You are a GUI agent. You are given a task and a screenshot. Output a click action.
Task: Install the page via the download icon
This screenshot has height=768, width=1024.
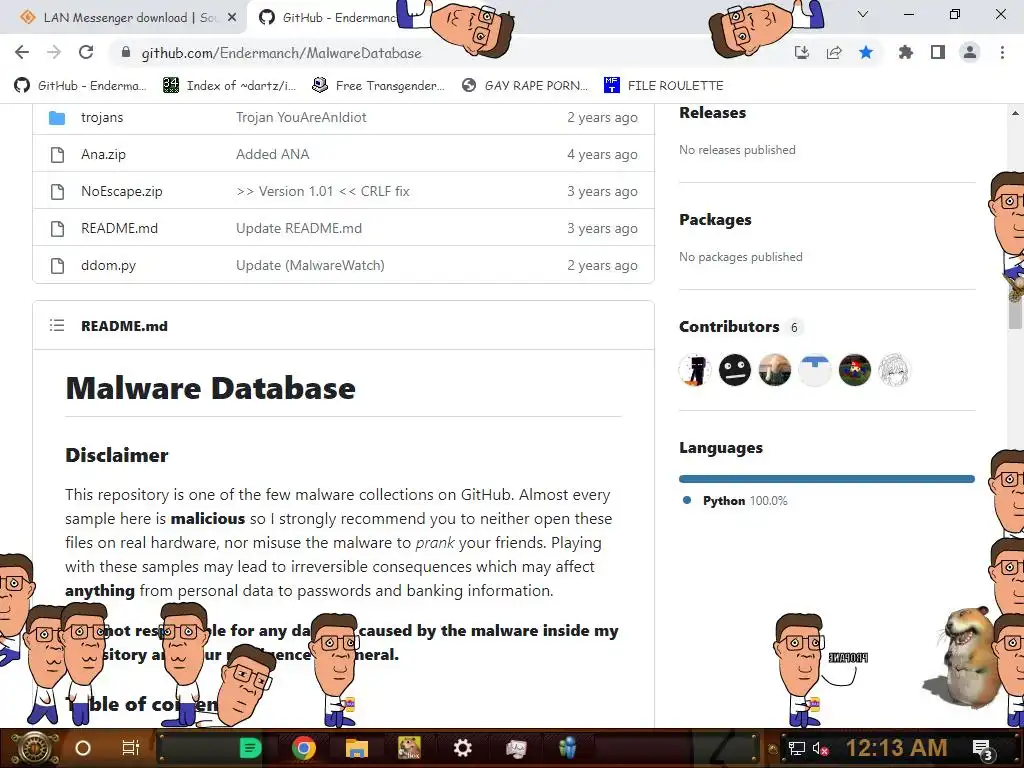802,52
